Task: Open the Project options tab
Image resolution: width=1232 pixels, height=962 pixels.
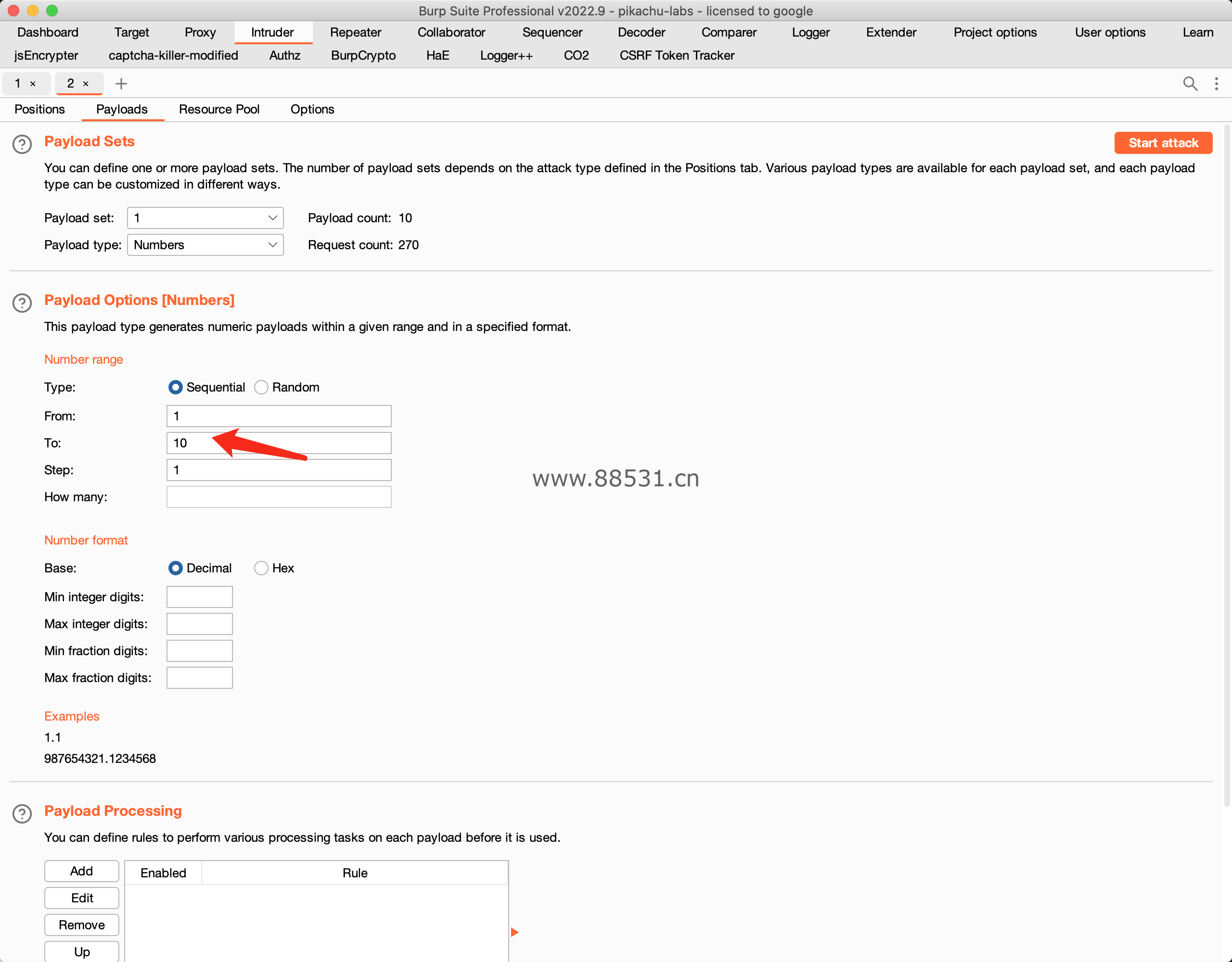Action: [995, 32]
